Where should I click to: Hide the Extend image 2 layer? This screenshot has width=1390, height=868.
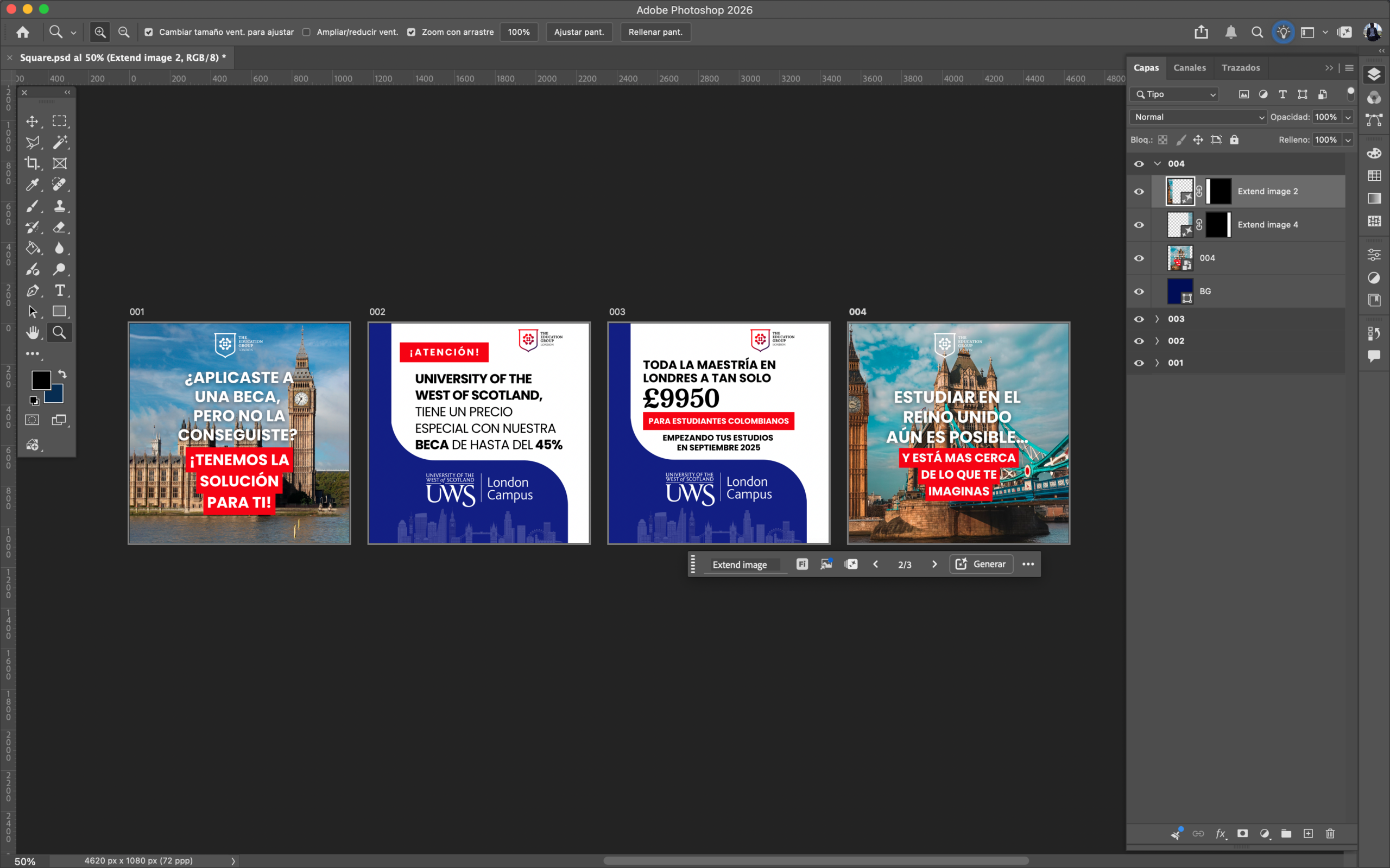(1139, 191)
